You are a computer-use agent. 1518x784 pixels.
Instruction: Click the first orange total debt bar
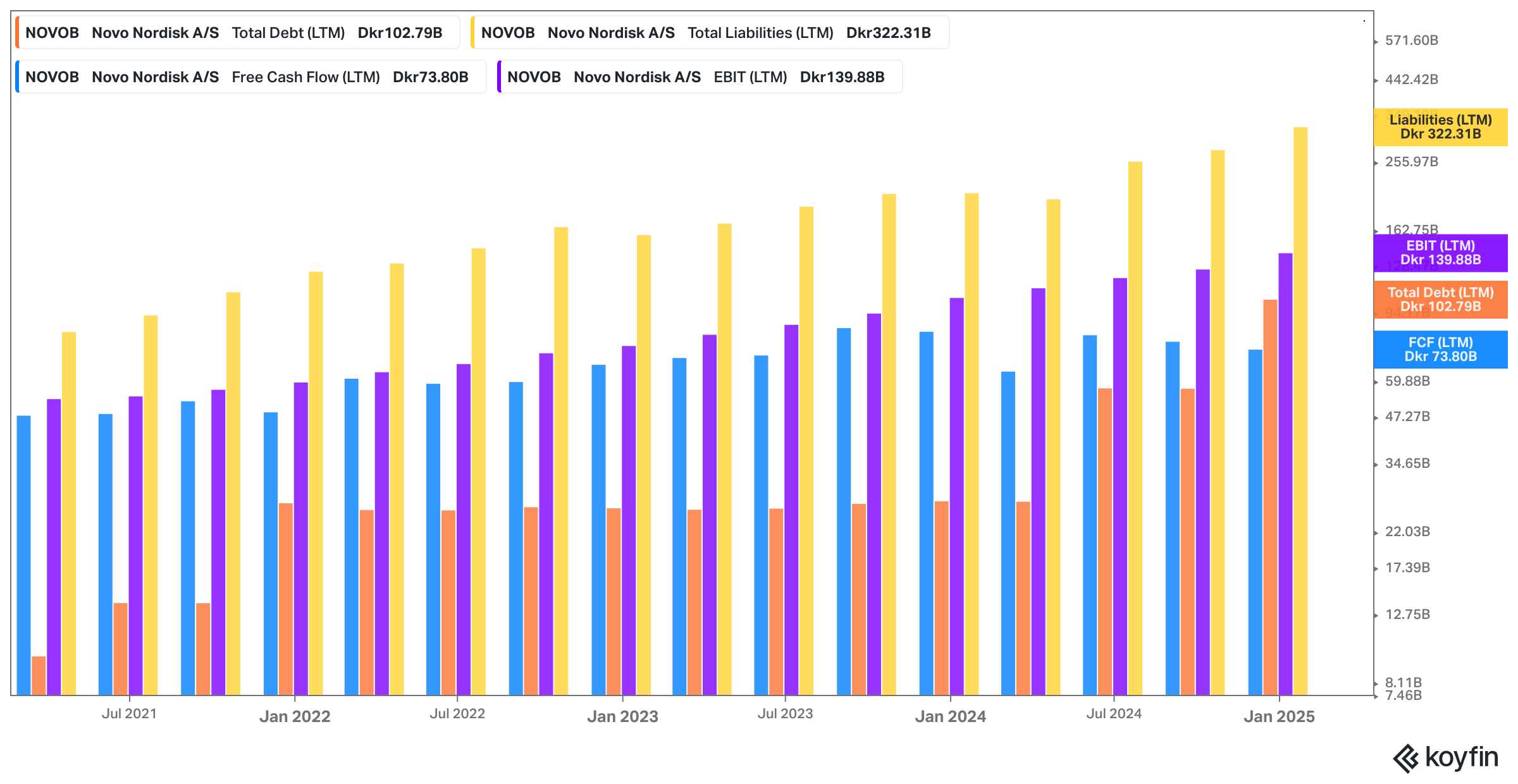click(x=39, y=675)
